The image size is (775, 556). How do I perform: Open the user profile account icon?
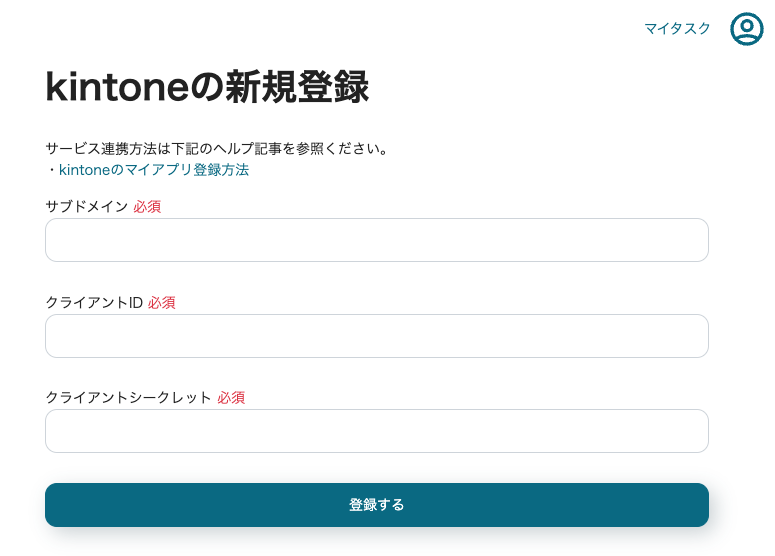746,29
